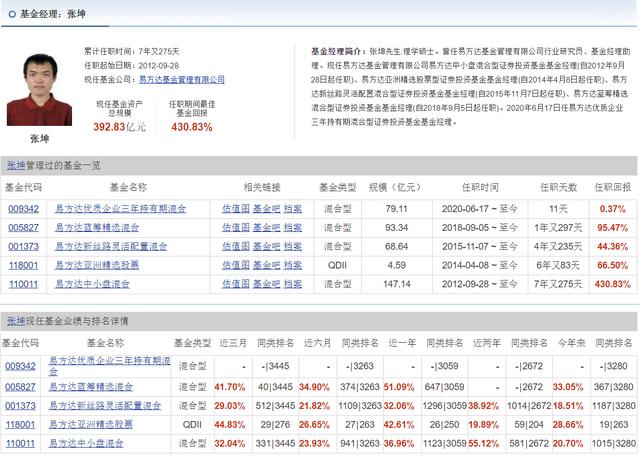Open 估值图 link for fund 005827
640x456 pixels.
pos(236,228)
